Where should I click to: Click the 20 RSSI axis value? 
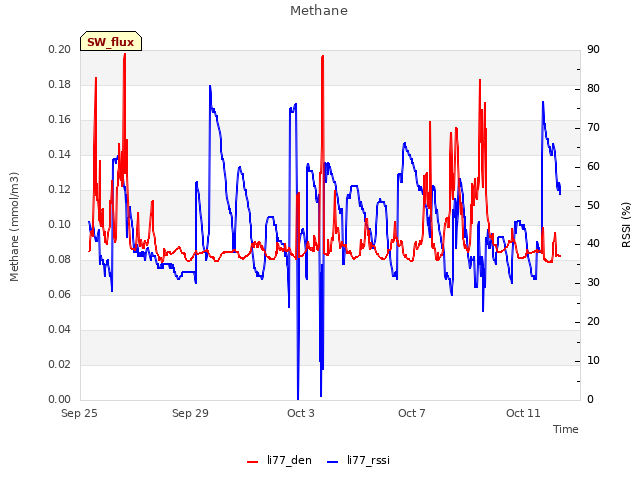(x=593, y=322)
